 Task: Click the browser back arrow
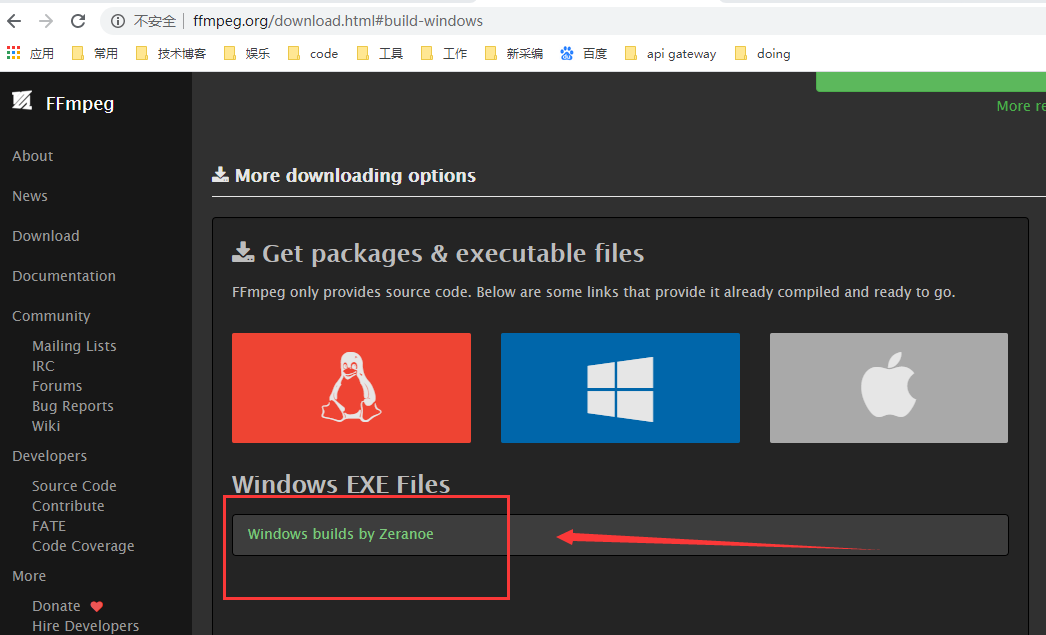[14, 21]
